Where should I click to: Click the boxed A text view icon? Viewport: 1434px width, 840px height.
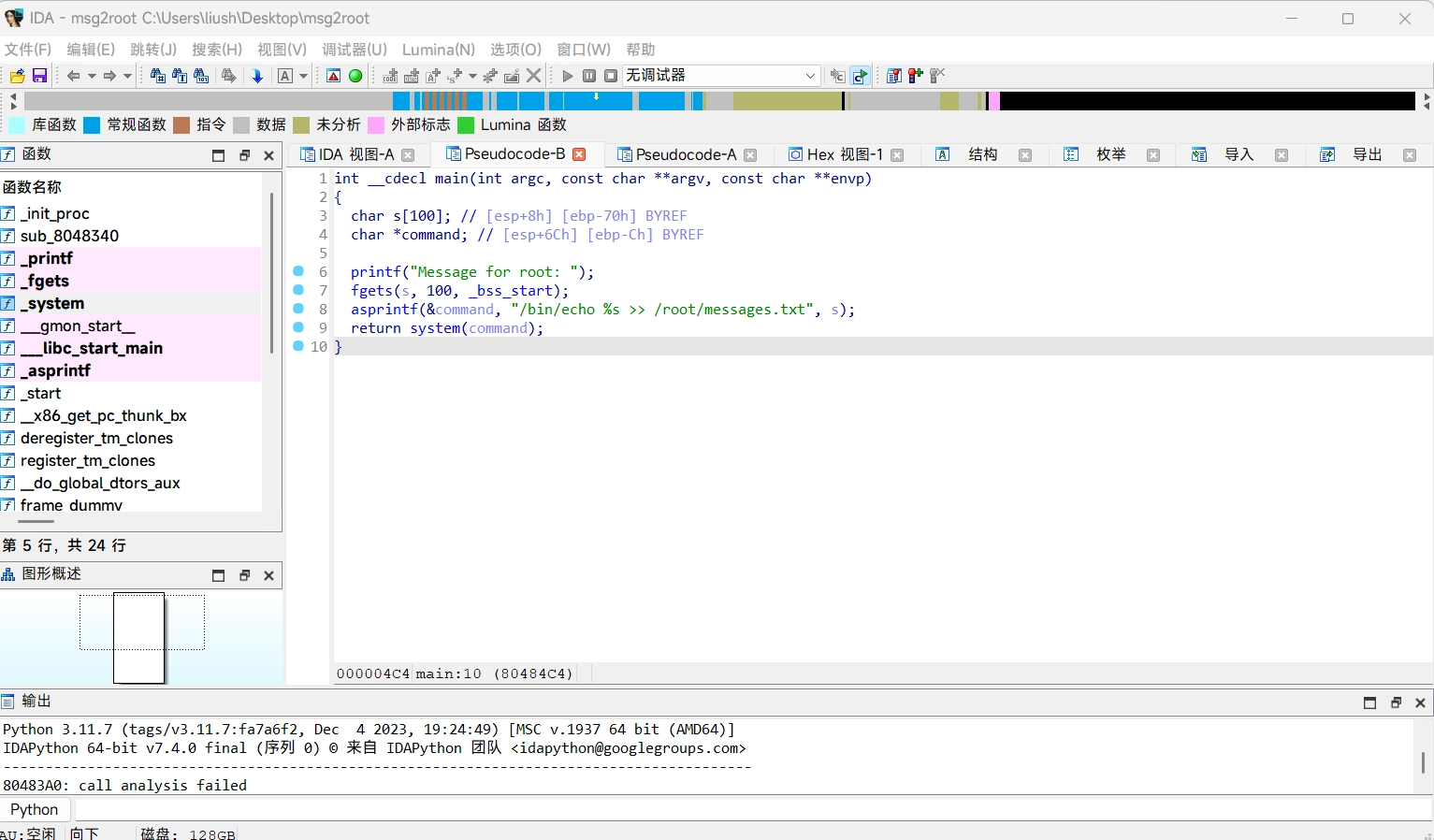pyautogui.click(x=285, y=76)
